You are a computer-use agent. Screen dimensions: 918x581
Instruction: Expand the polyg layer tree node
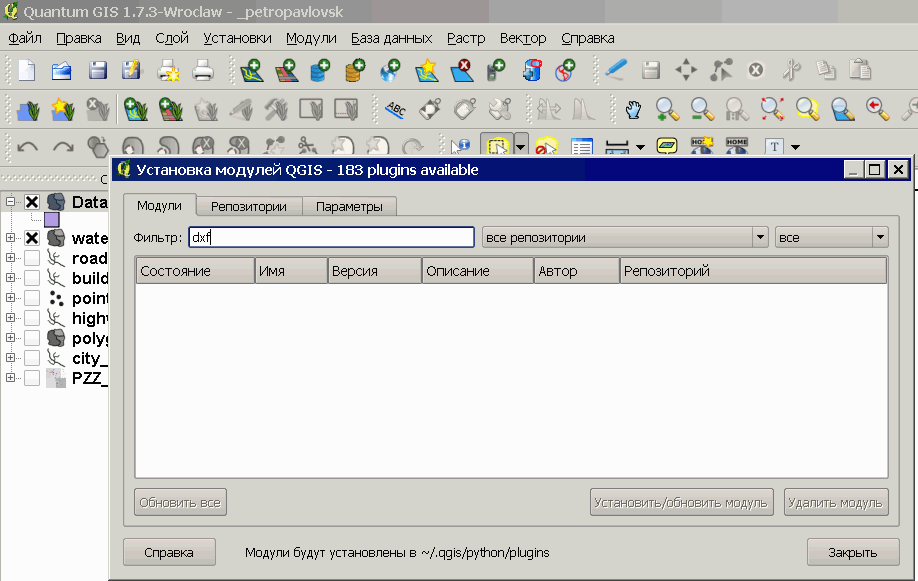coord(11,338)
